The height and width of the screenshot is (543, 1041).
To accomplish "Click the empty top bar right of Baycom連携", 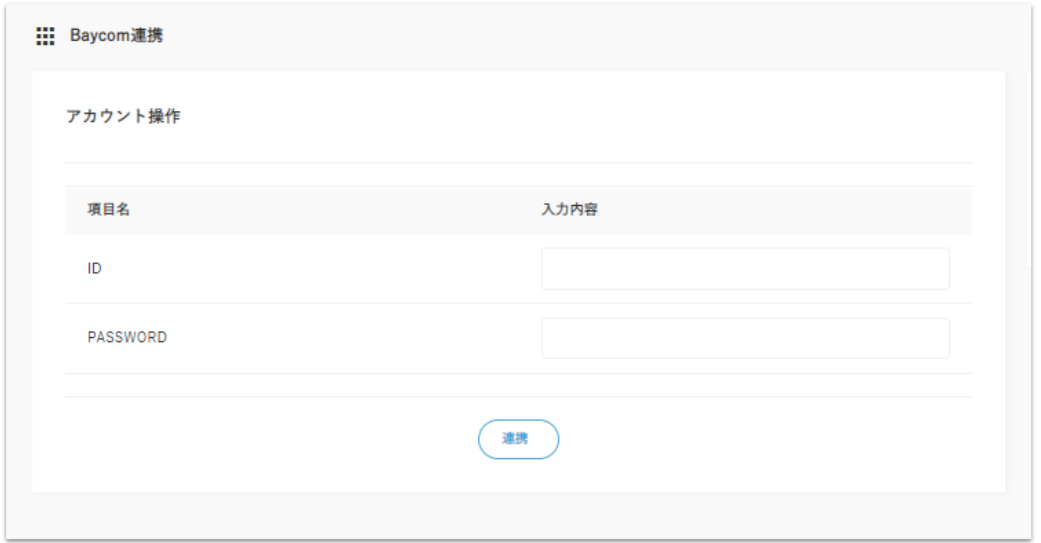I will coord(600,37).
